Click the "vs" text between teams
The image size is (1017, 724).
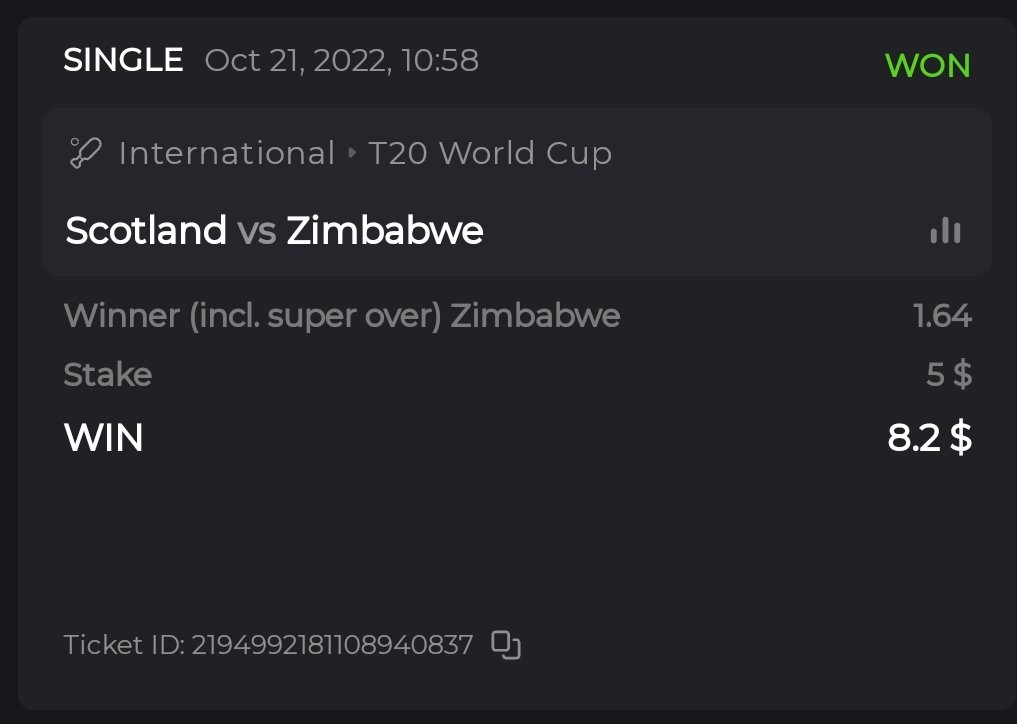point(256,232)
